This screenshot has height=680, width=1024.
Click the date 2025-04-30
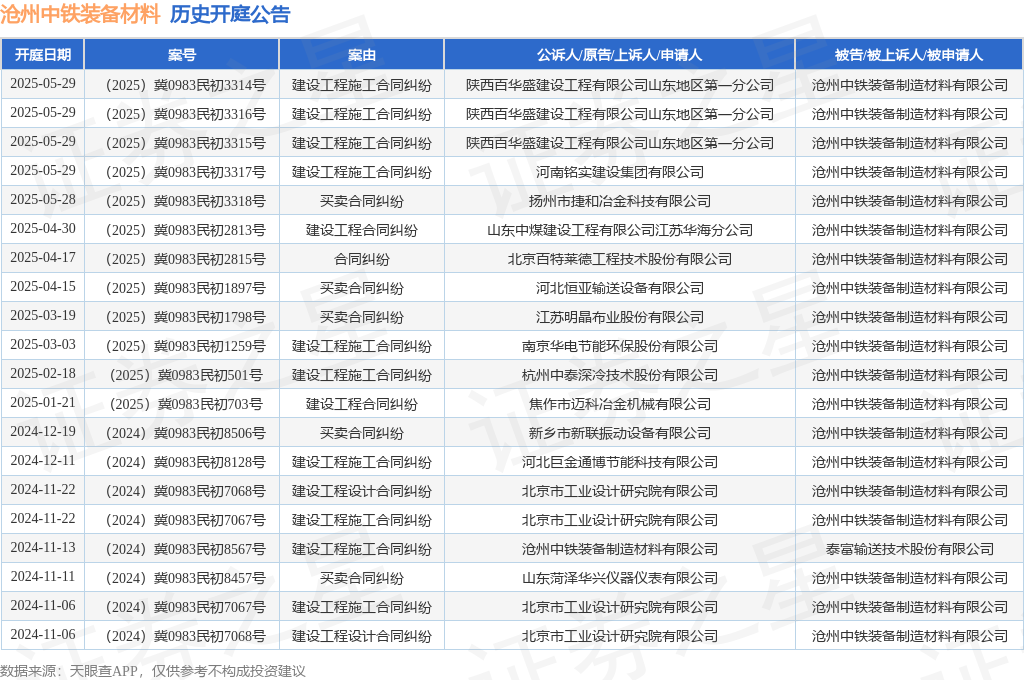(x=43, y=229)
